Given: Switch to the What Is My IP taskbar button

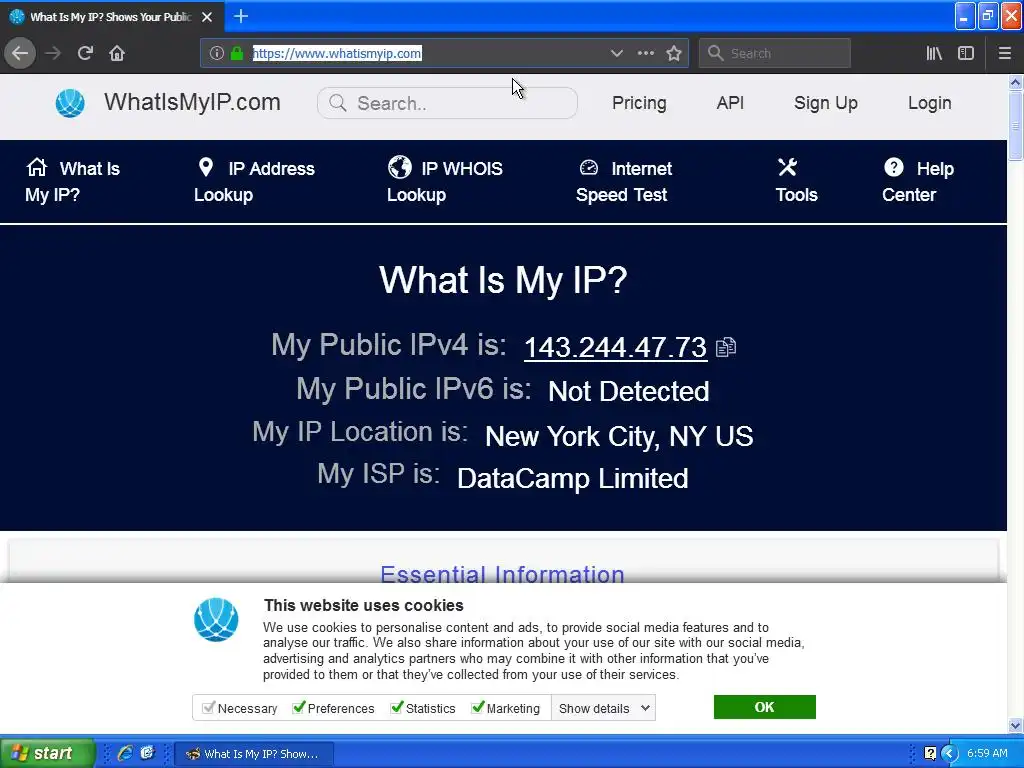Looking at the screenshot, I should click(x=255, y=754).
